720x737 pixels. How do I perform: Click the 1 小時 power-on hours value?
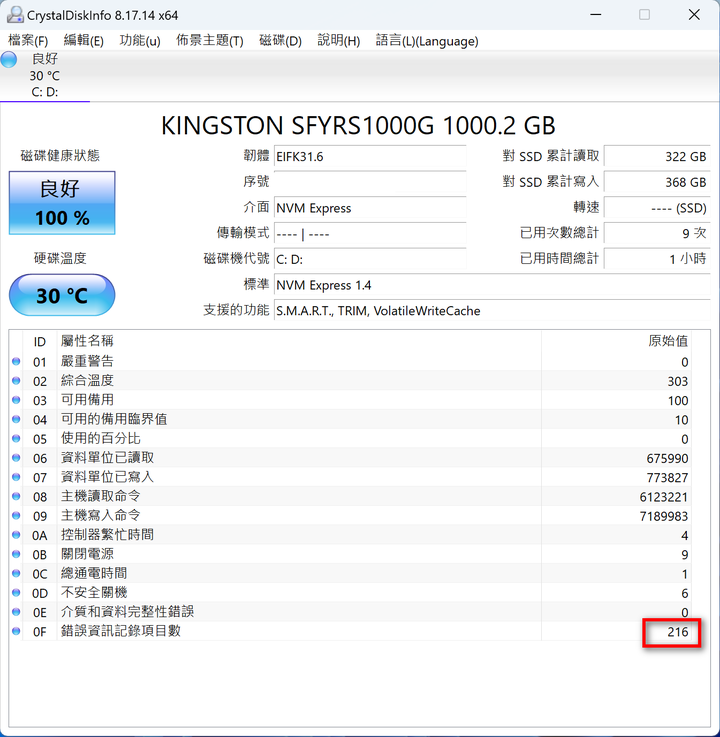657,259
